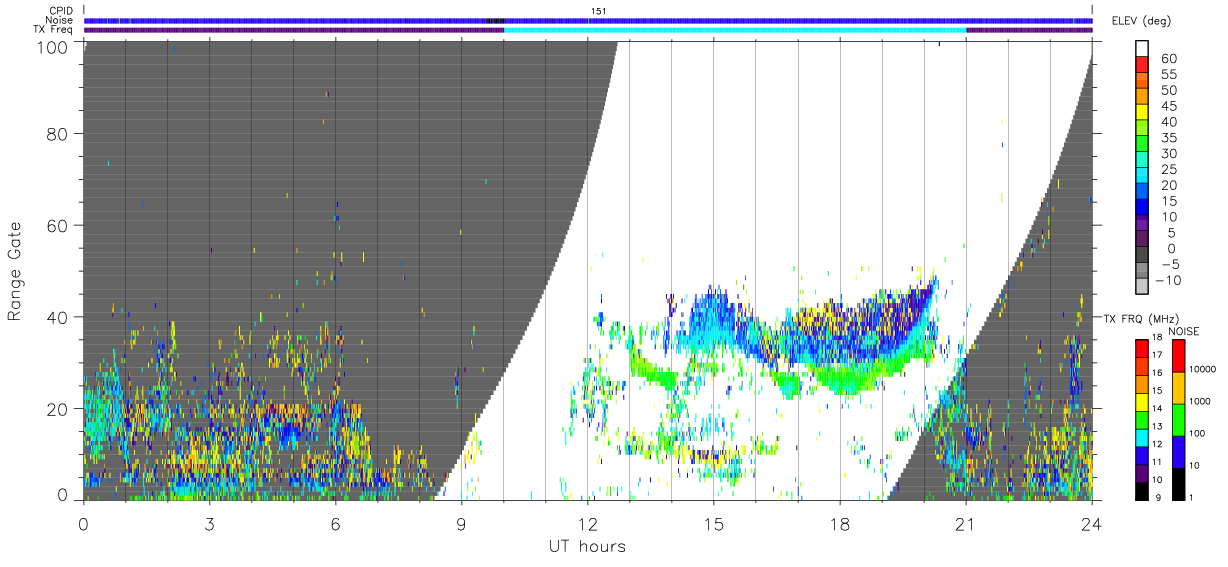This screenshot has height=567, width=1228.
Task: Click the '35' label on ELEV colorbar
Action: [x=1169, y=138]
